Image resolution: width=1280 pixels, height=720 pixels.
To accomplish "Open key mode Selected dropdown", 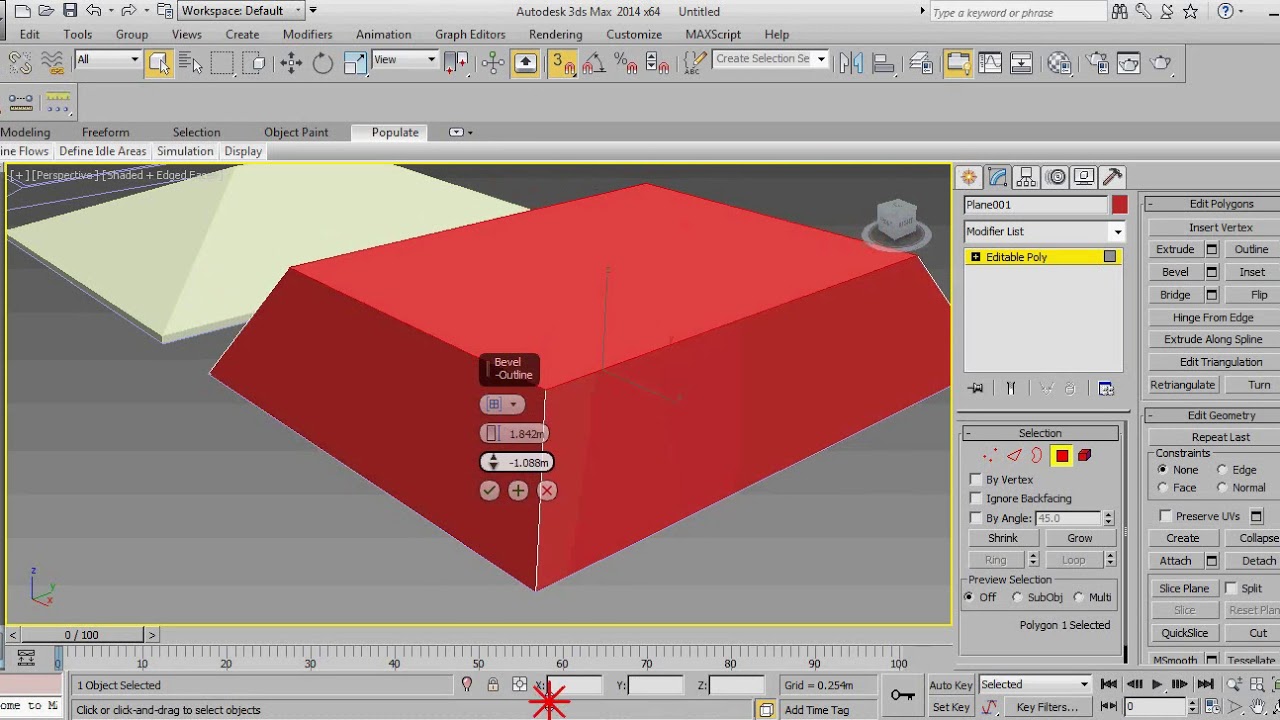I will (1034, 685).
